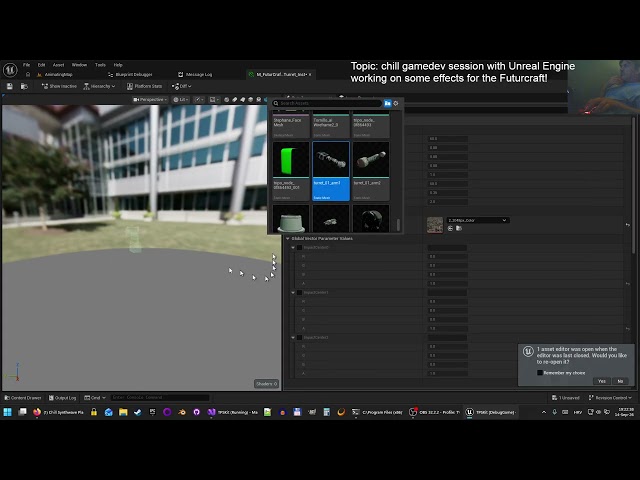Screen dimensions: 640x480
Task: Click the Unreal Engine logo icon
Action: tap(10, 70)
